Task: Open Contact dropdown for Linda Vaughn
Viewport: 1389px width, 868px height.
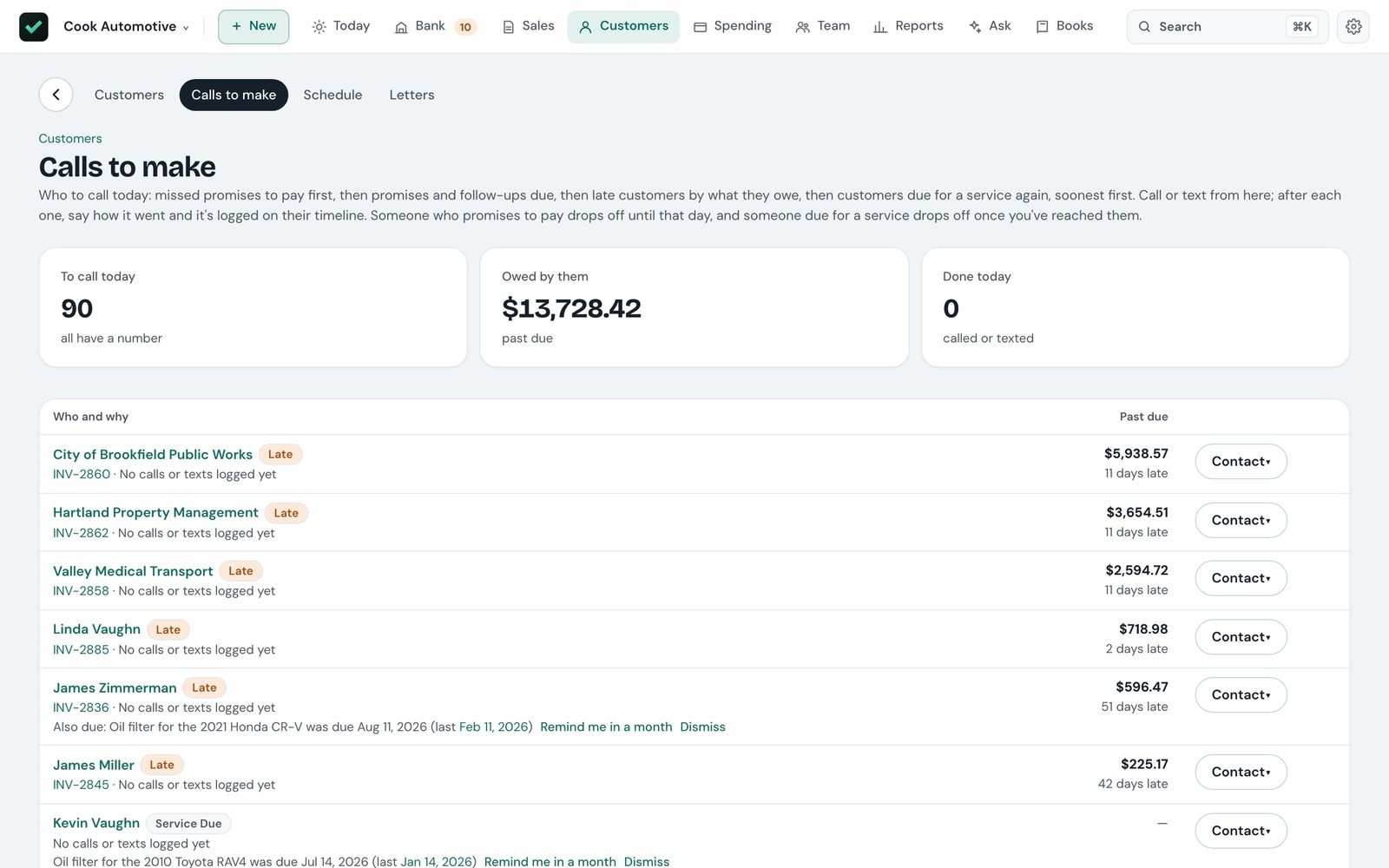Action: (x=1241, y=637)
